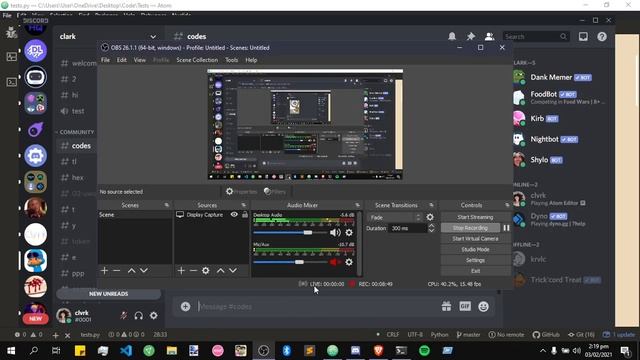Screen dimensions: 640x360
Task: Move scene down arrow
Action: click(144, 271)
